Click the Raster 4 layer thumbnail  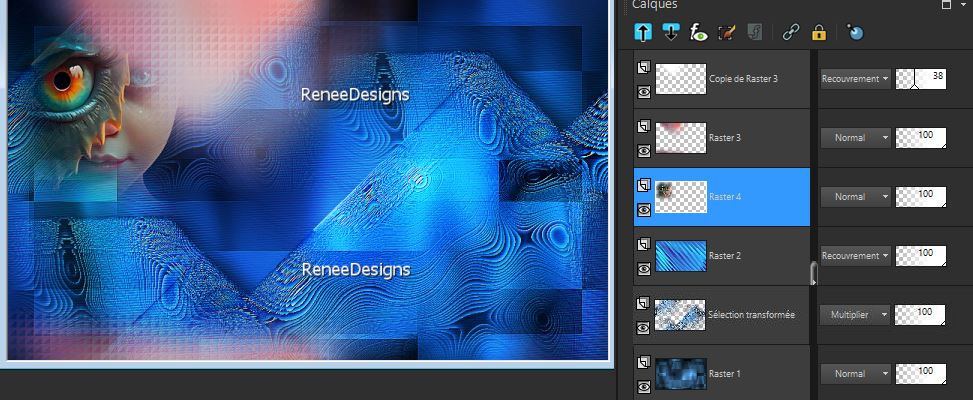coord(681,197)
